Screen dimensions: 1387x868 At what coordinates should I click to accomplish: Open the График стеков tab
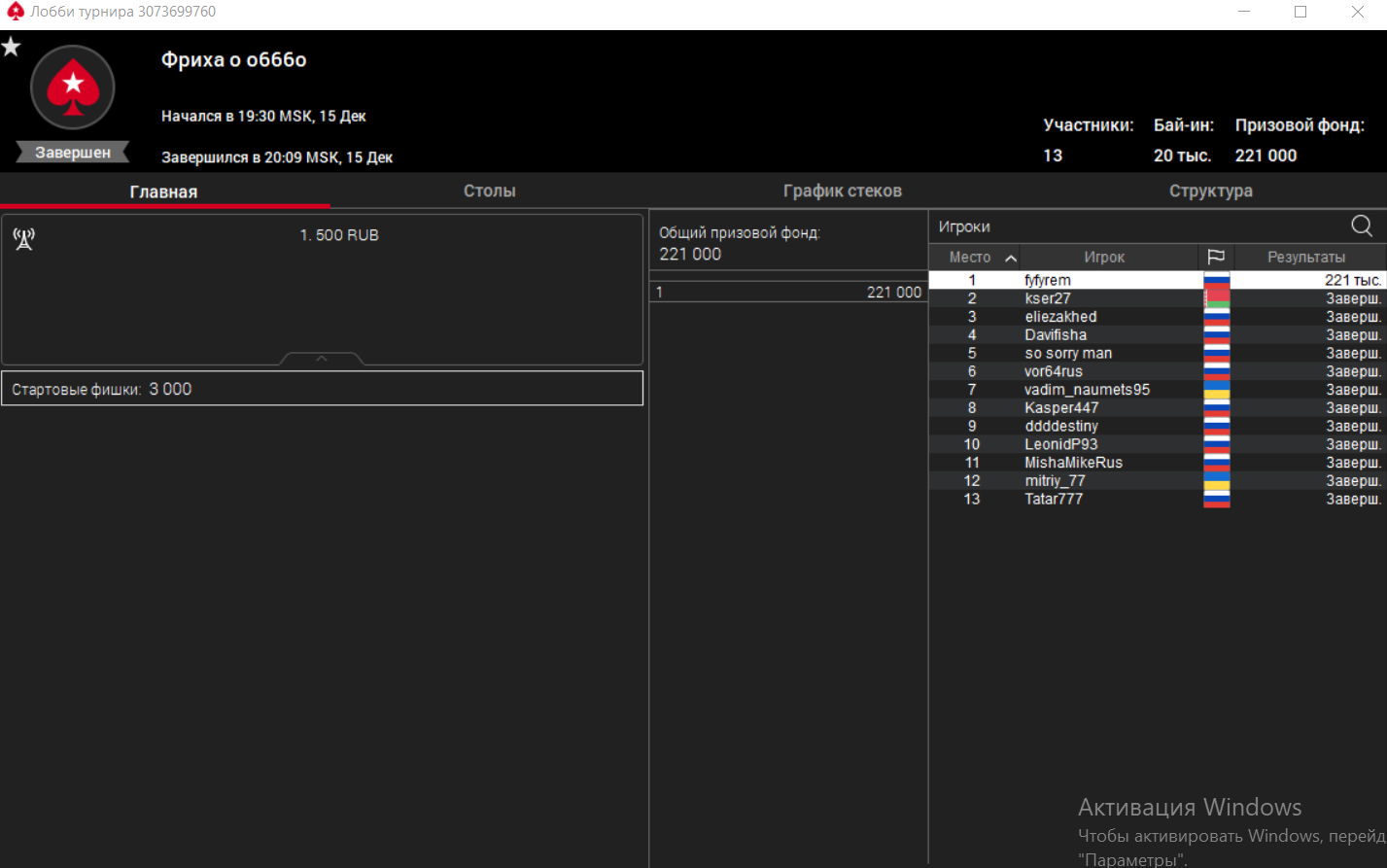pos(842,191)
